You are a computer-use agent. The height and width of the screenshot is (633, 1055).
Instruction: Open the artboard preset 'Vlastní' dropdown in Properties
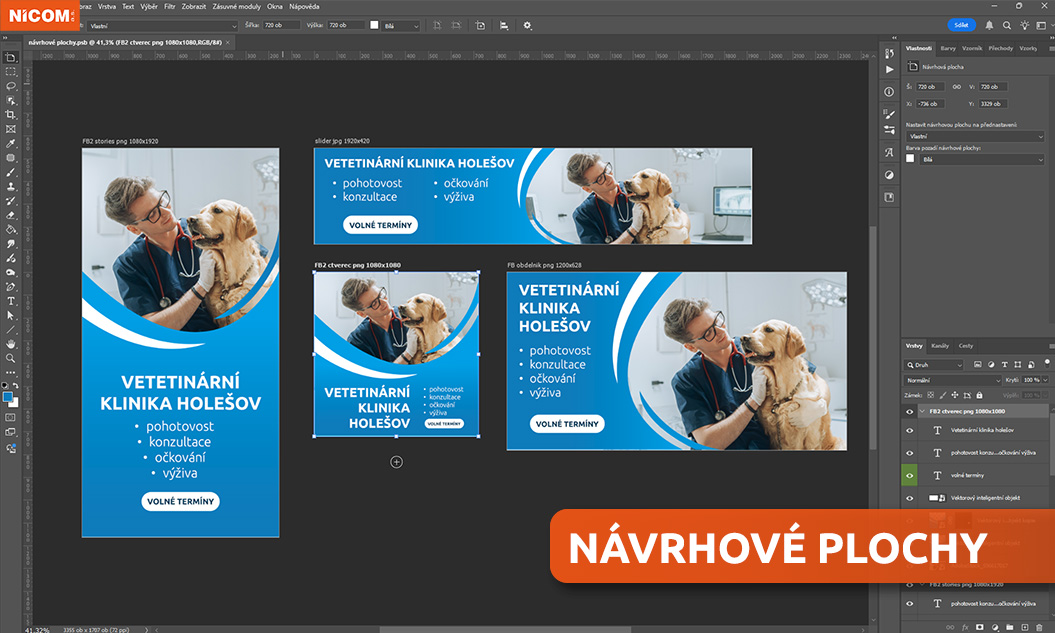click(975, 135)
